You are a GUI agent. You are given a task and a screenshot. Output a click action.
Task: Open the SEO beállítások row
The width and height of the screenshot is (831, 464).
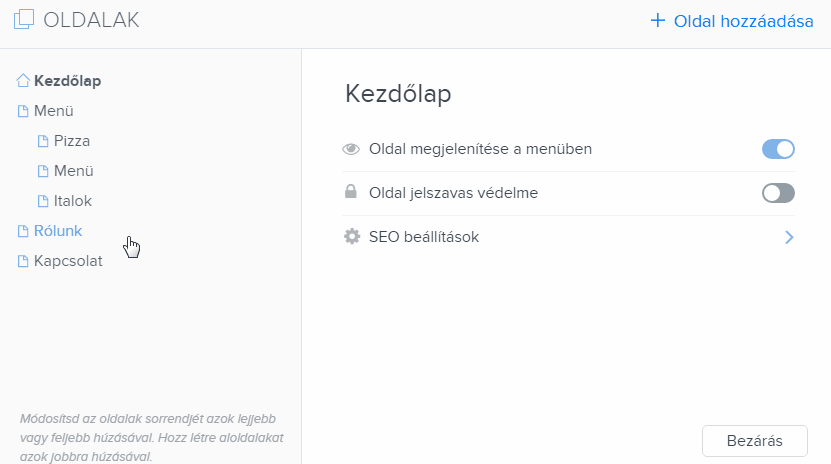(568, 237)
